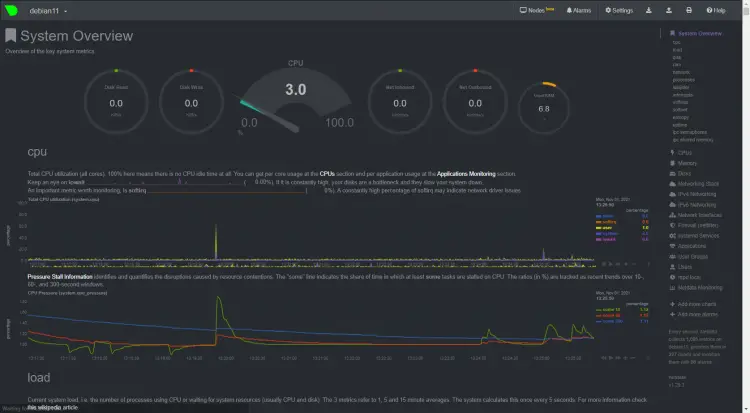Click the bookmark icon beside System Overview heading
The image size is (750, 413).
pyautogui.click(x=11, y=35)
